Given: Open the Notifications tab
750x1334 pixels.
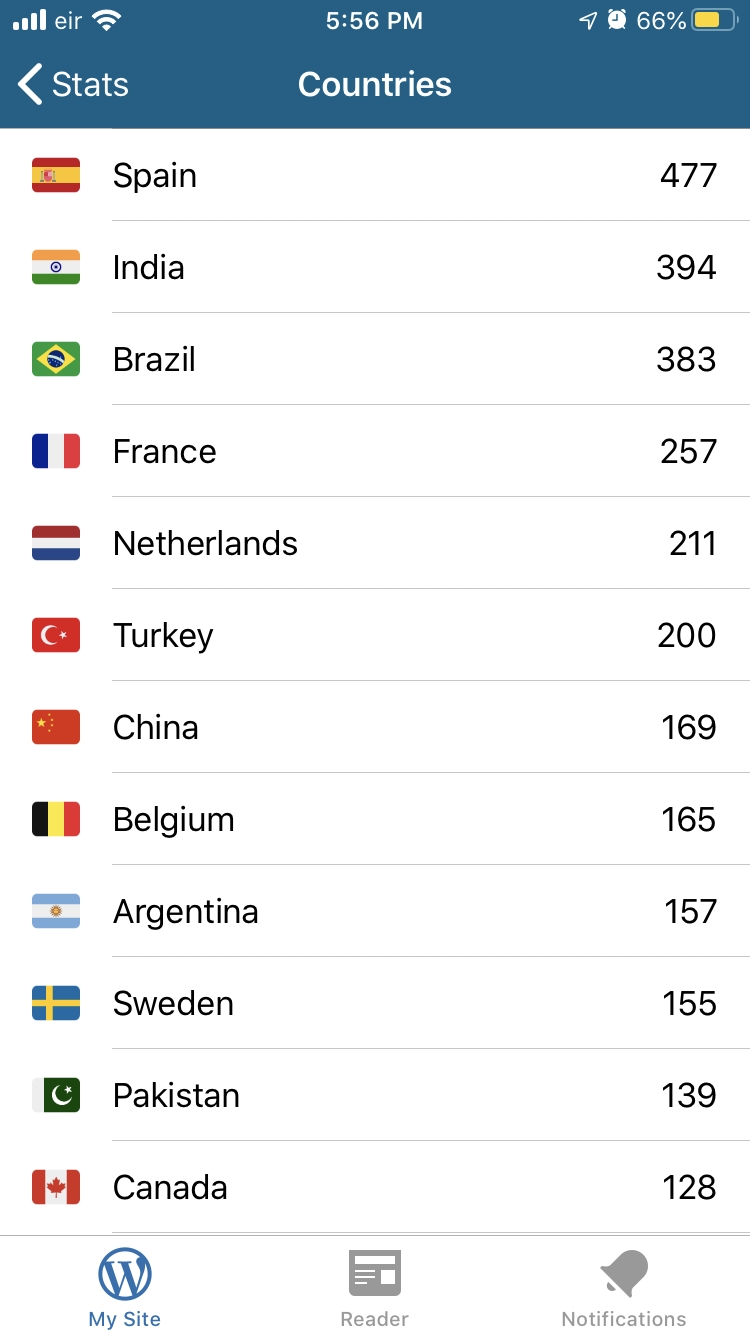Looking at the screenshot, I should click(x=624, y=1288).
